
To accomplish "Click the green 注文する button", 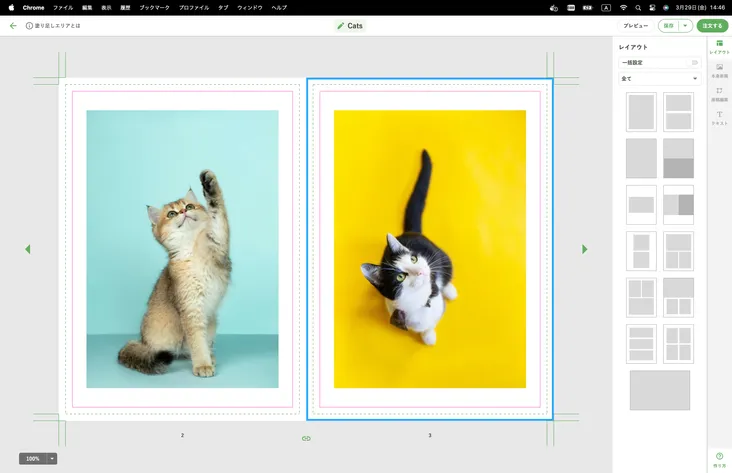I will pos(712,26).
